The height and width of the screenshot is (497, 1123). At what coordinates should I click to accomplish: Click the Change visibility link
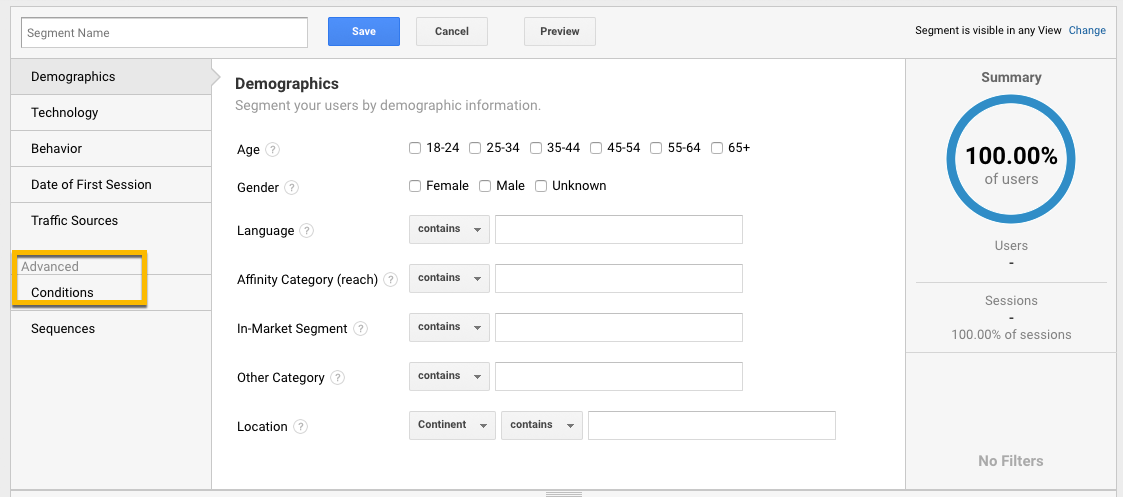[x=1087, y=31]
